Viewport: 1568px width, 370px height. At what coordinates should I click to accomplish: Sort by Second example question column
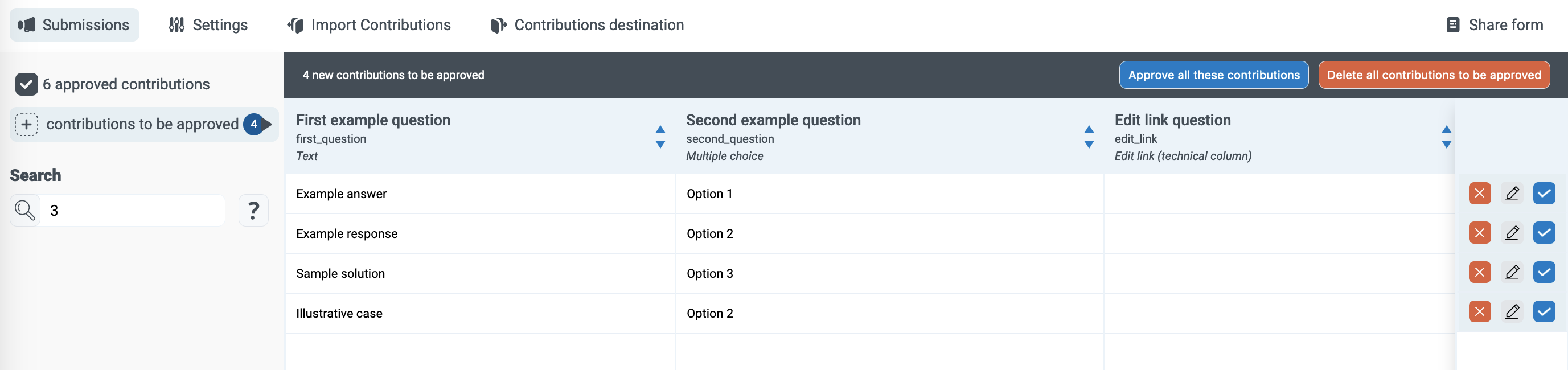click(x=1089, y=137)
